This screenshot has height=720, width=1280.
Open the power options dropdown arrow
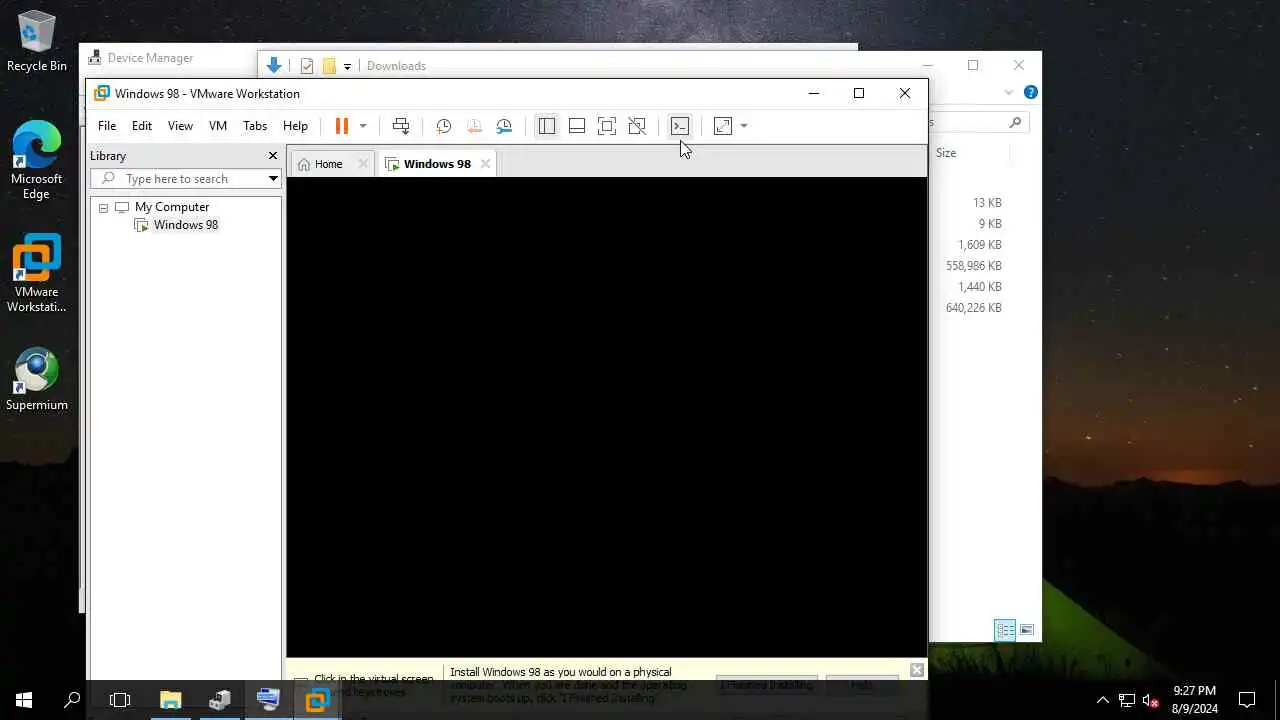click(363, 126)
